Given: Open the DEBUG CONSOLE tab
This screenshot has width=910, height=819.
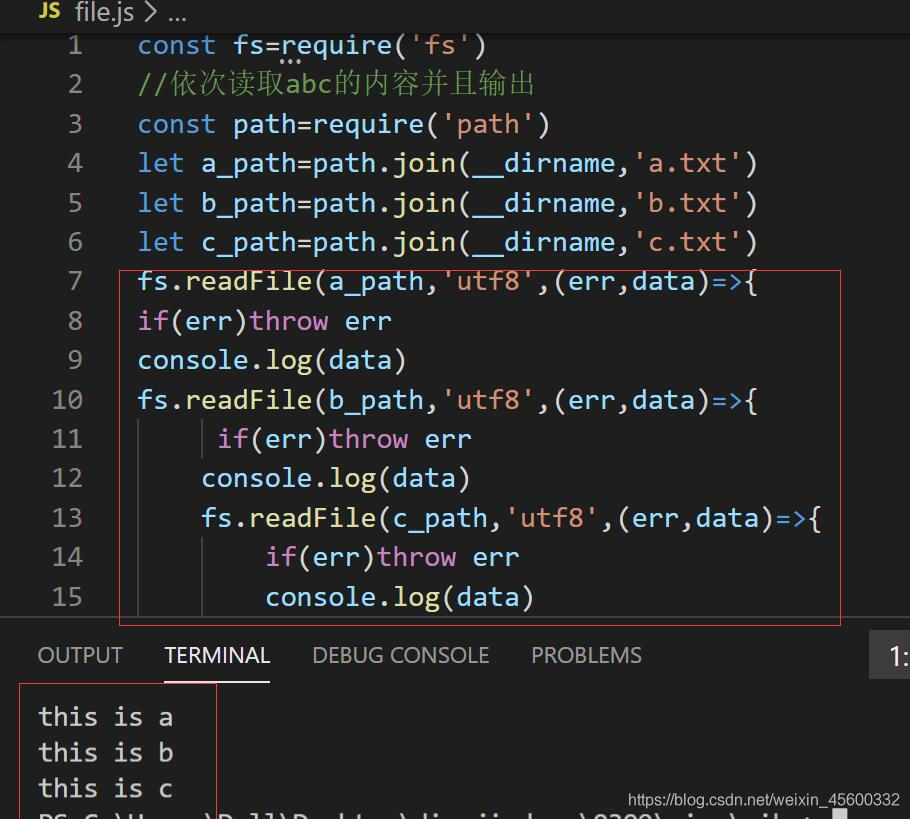Looking at the screenshot, I should click(400, 655).
